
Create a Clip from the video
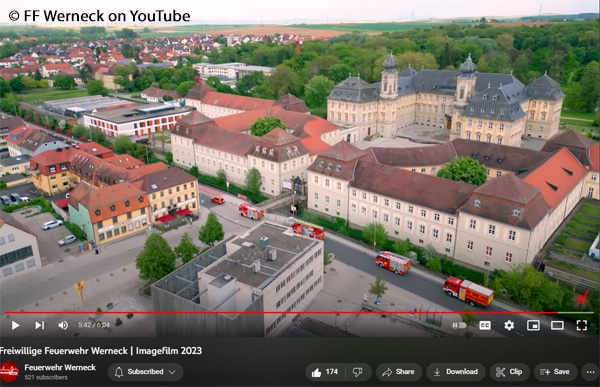(x=509, y=372)
